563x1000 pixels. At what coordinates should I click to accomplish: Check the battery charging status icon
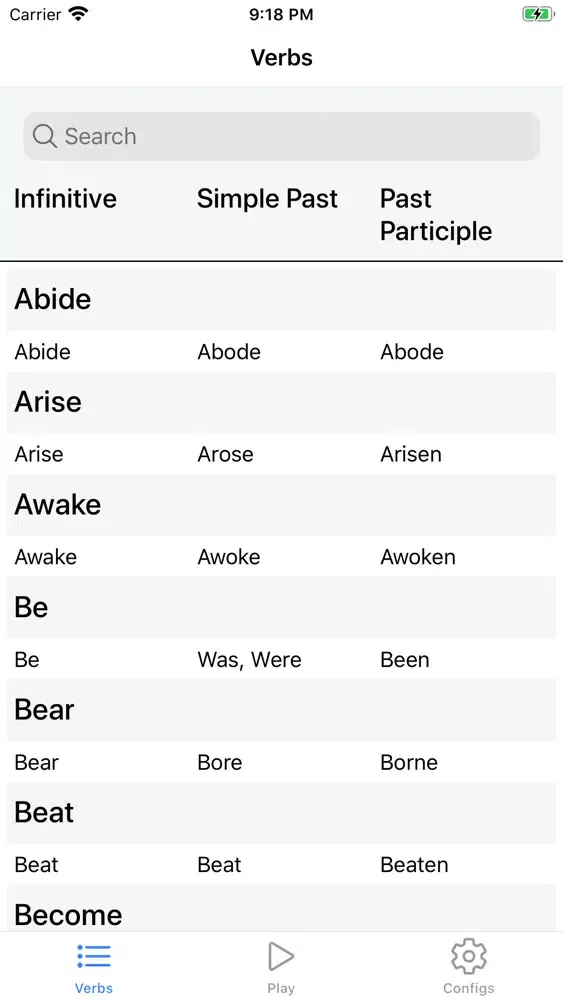[538, 14]
